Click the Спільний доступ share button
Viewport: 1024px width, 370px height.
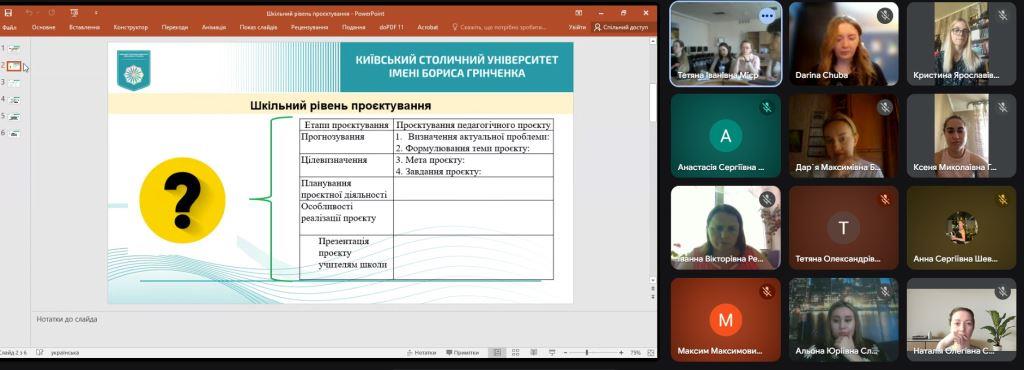(621, 27)
